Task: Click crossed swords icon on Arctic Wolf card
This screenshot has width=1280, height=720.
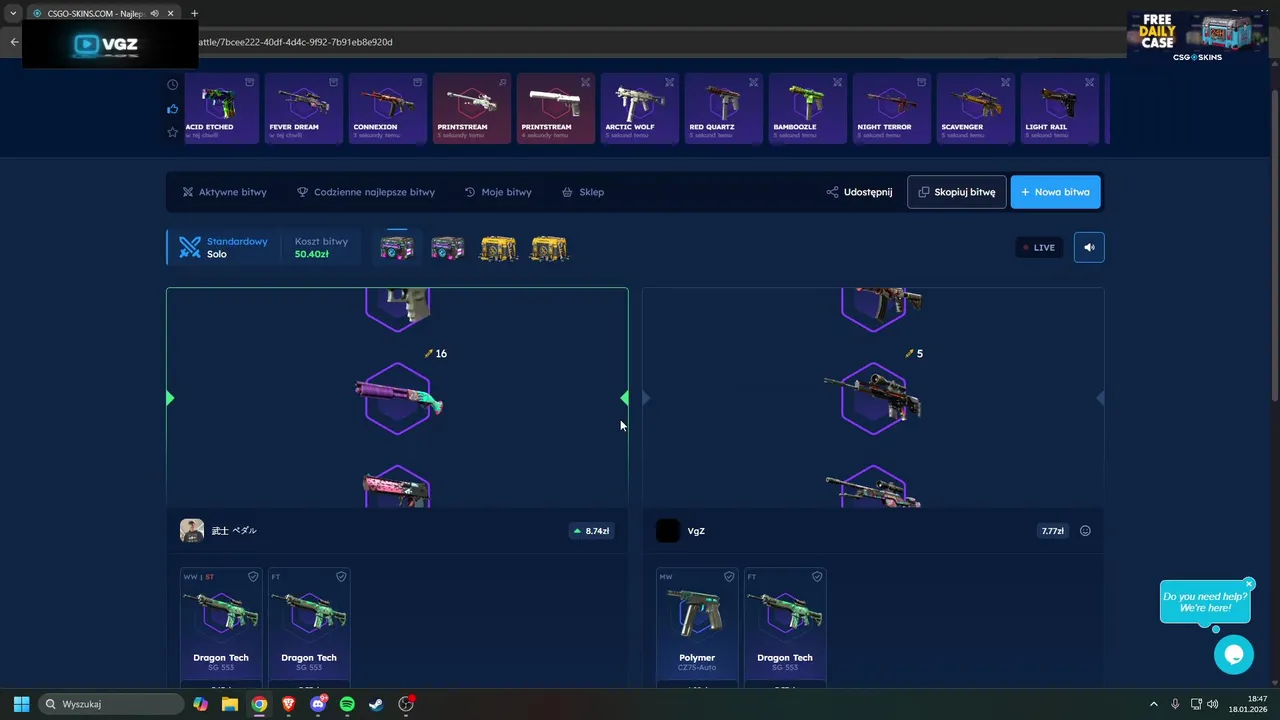Action: (670, 82)
